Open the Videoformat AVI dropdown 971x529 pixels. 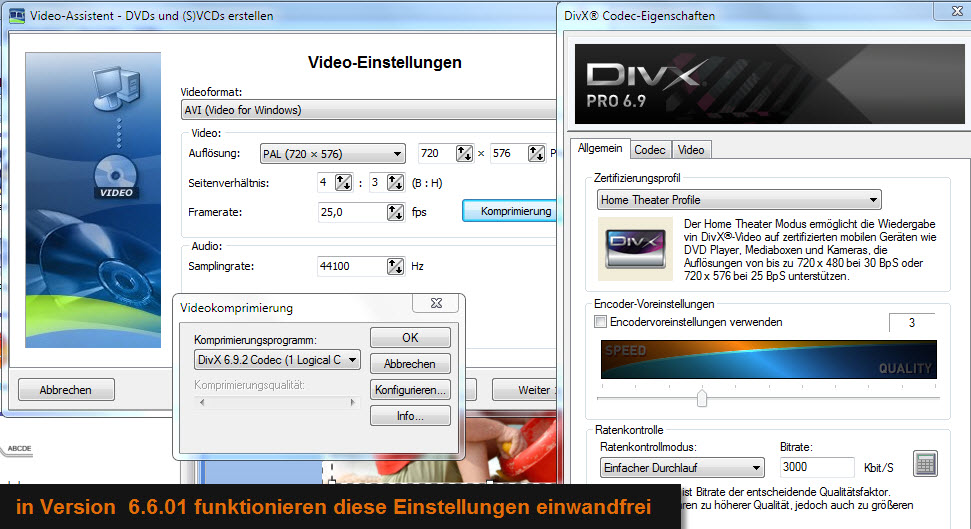[x=369, y=110]
